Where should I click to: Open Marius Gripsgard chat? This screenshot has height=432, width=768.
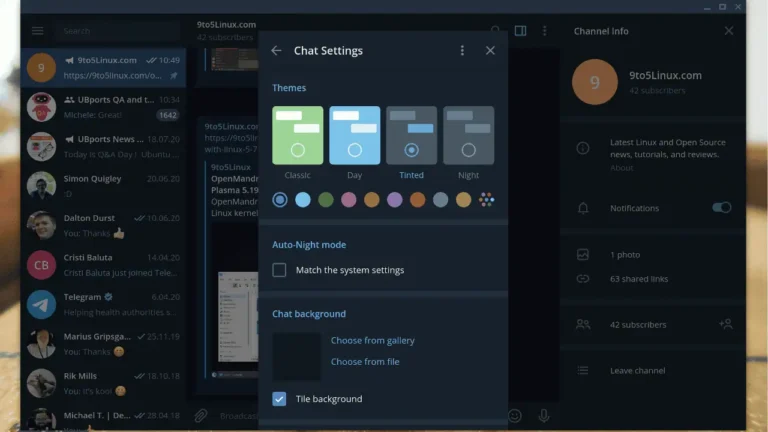103,344
